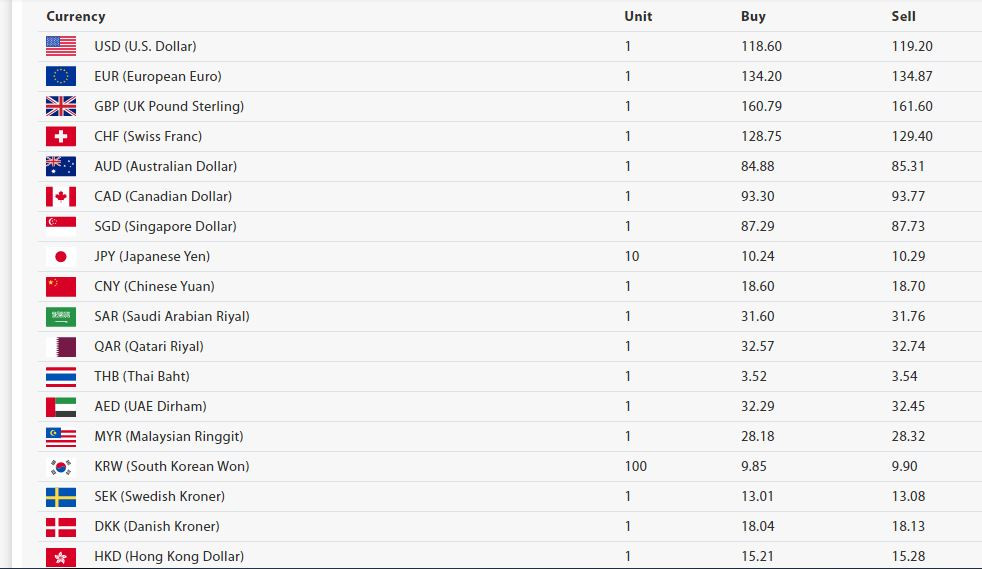Screen dimensions: 982x569
Task: Select the Hong Kong flag icon
Action: tap(61, 557)
